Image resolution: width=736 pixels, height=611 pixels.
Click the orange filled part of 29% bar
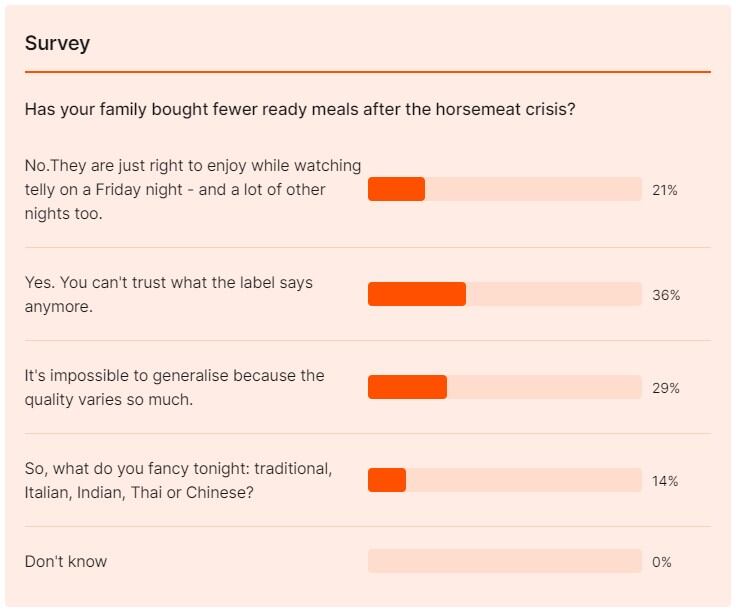click(407, 387)
